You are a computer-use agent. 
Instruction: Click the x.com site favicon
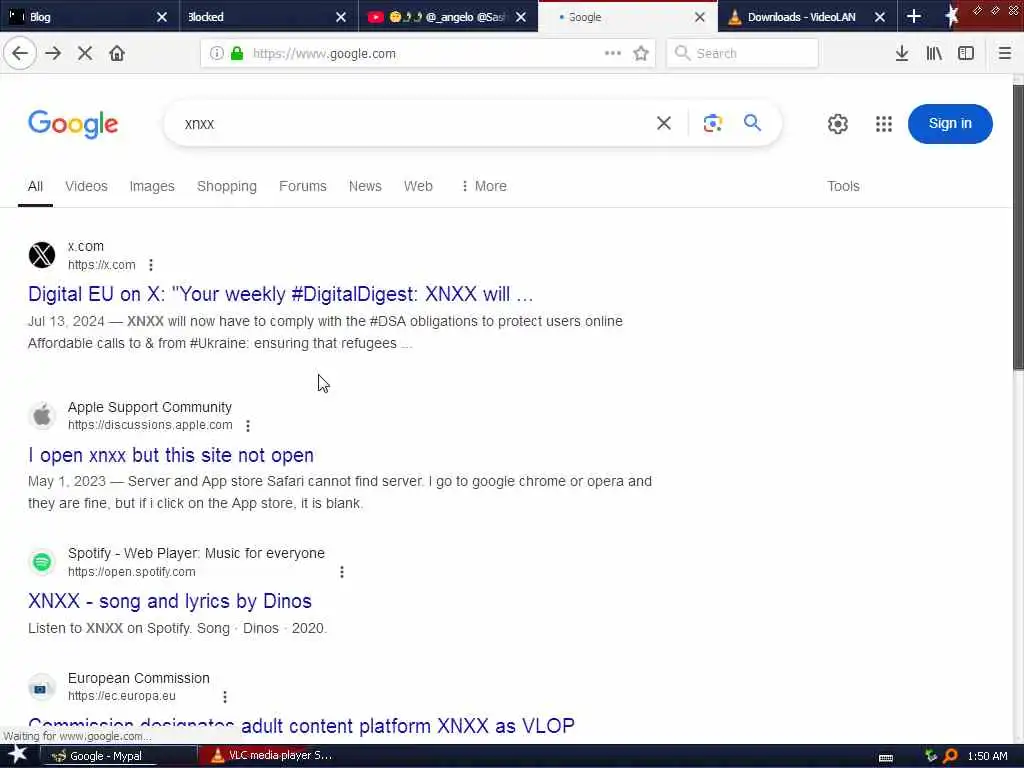42,255
